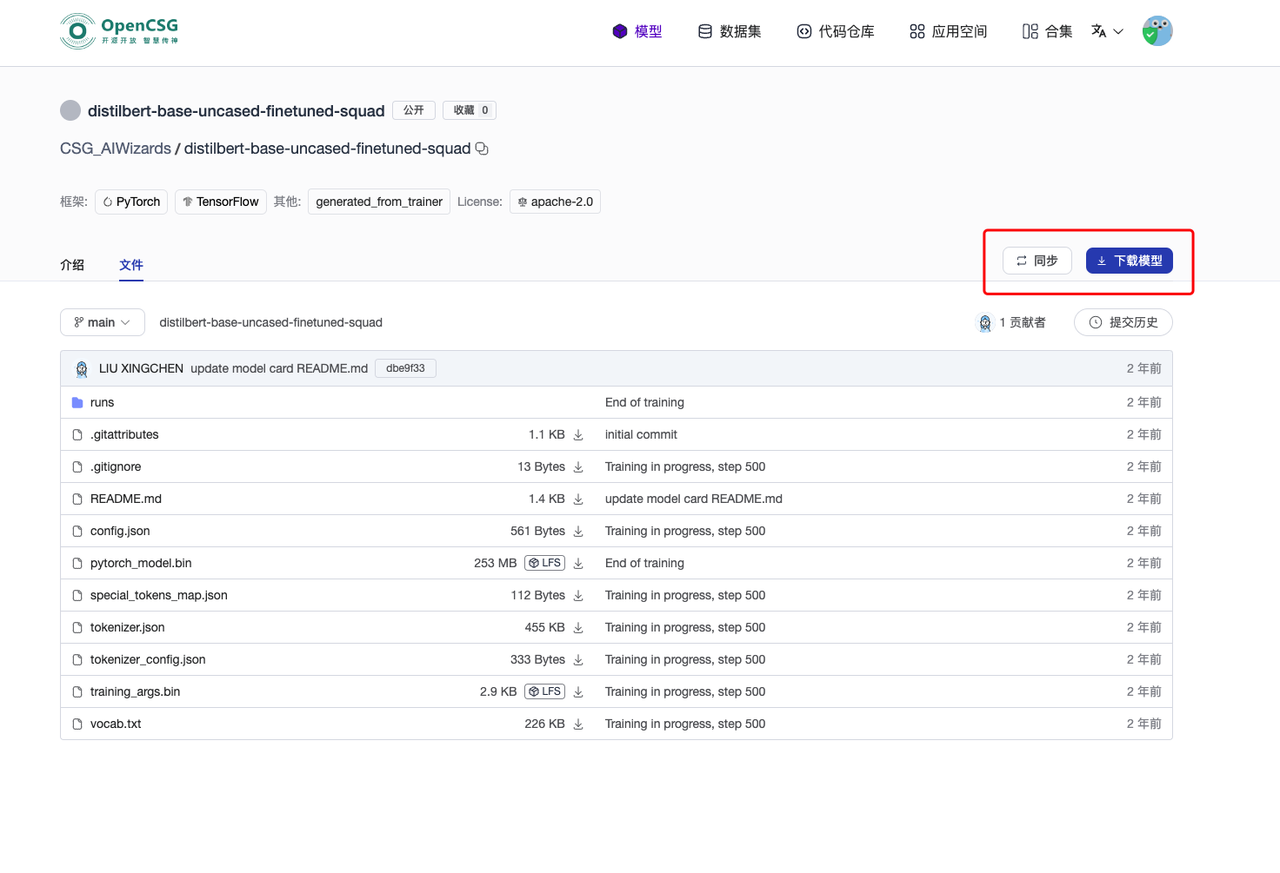Click the distilbert-base-uncased-finetuned-squad path breadcrumb
1280x873 pixels.
271,322
